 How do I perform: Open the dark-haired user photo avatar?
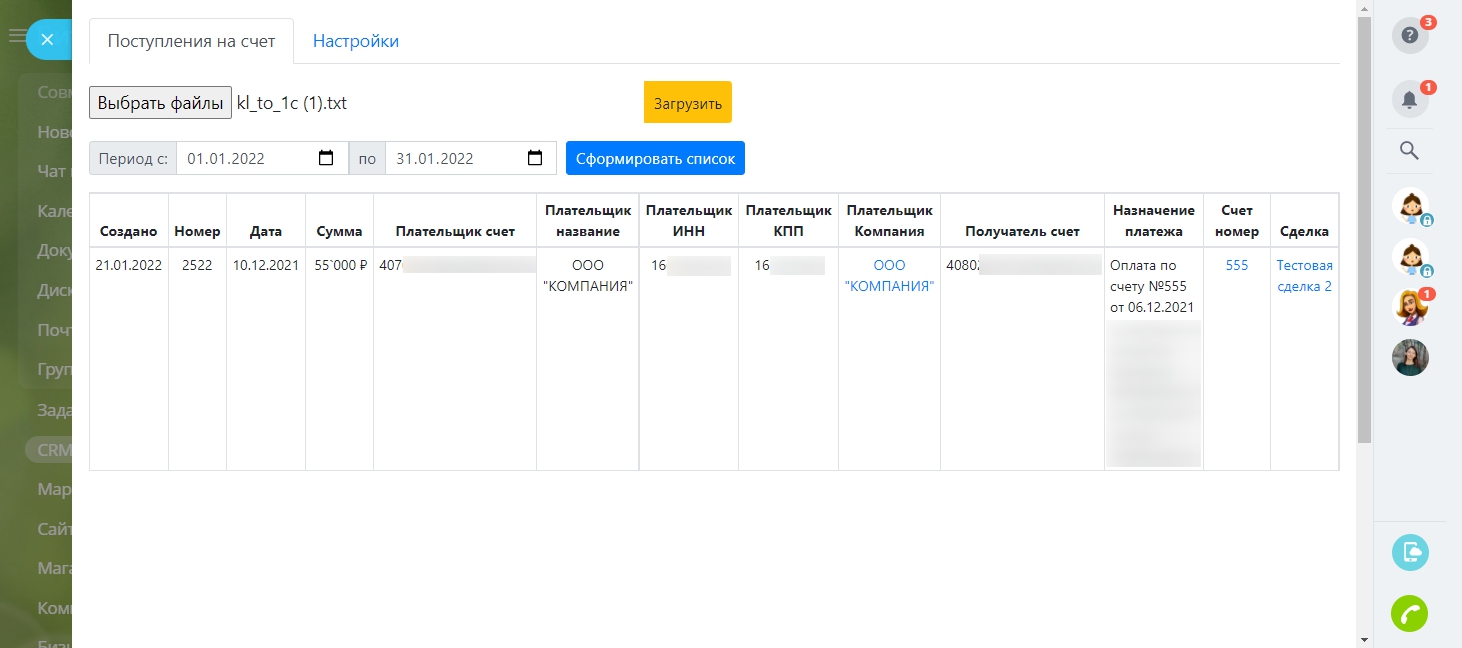1410,357
